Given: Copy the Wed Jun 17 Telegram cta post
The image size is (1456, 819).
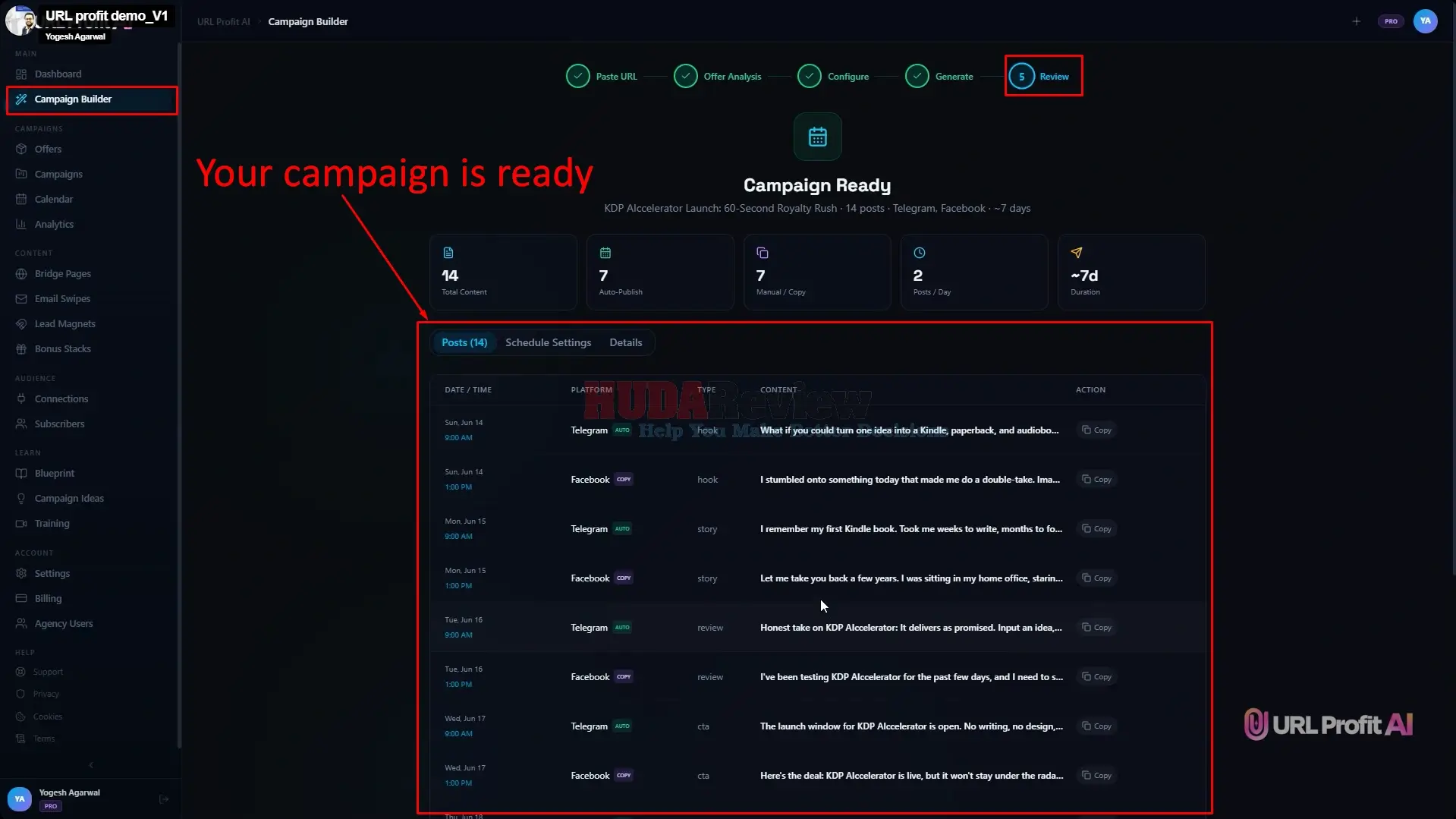Looking at the screenshot, I should click(x=1096, y=726).
